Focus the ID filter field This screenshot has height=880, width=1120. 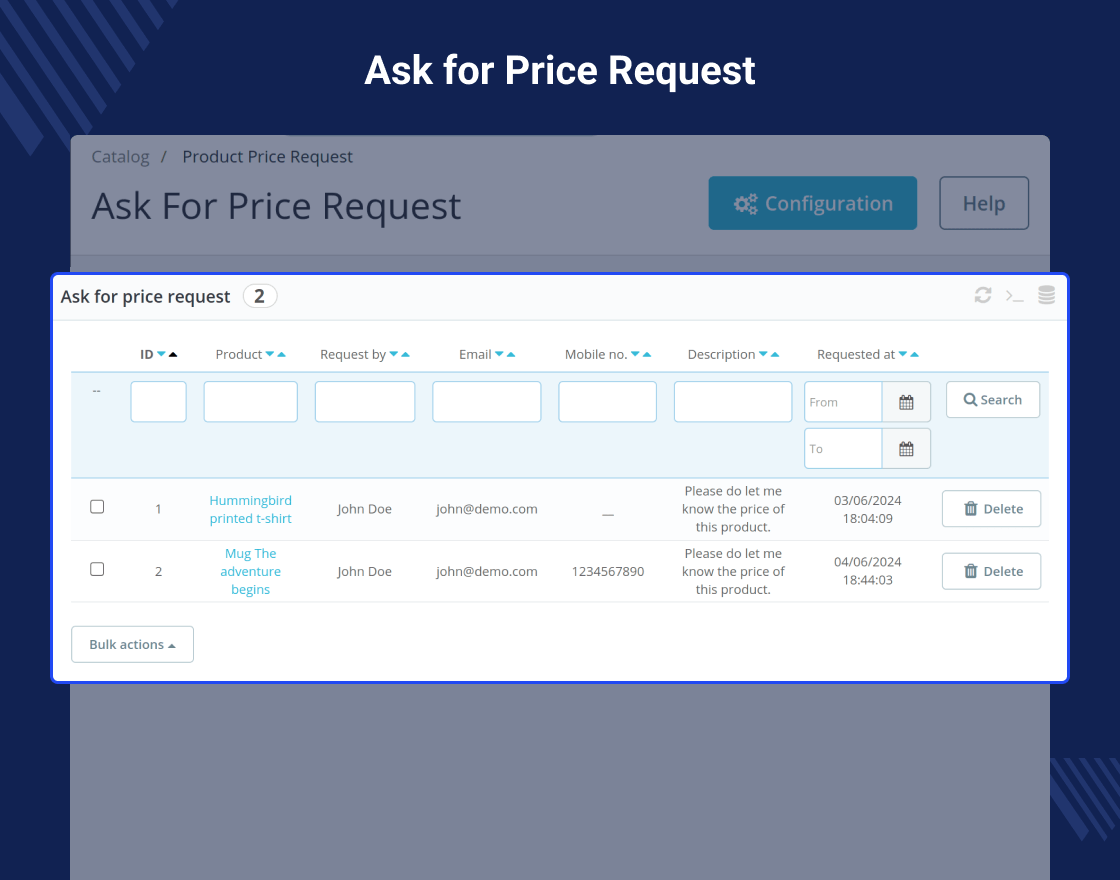tap(159, 401)
